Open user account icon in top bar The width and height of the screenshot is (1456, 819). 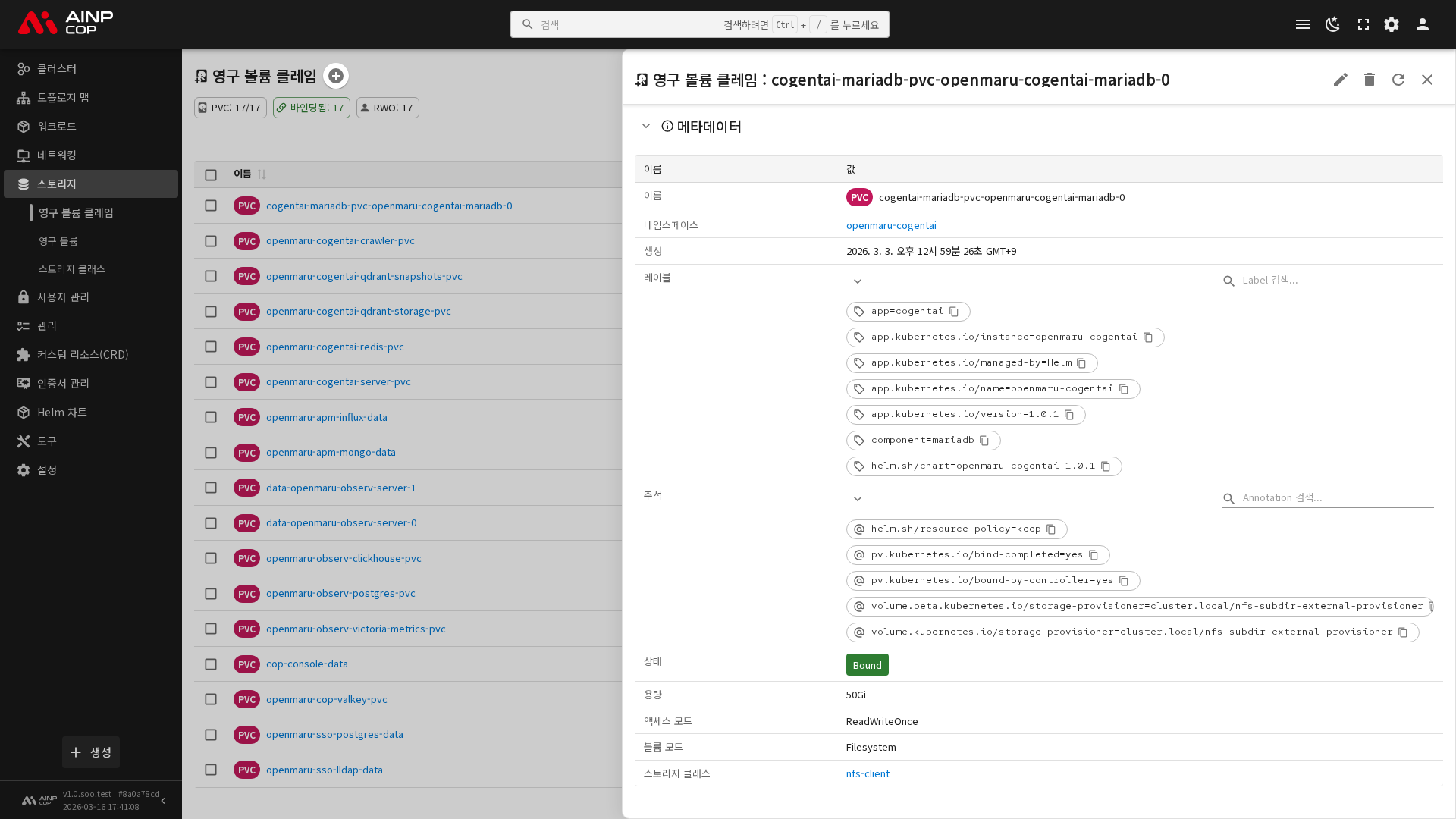[x=1422, y=24]
